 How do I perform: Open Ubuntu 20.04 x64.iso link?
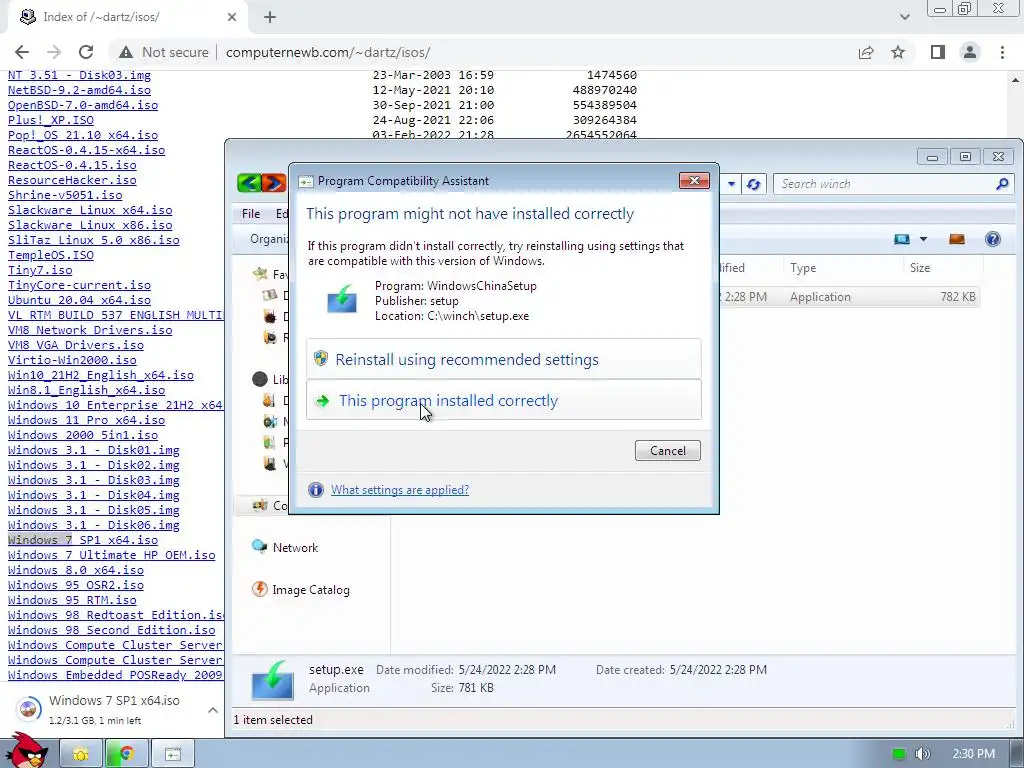click(79, 300)
